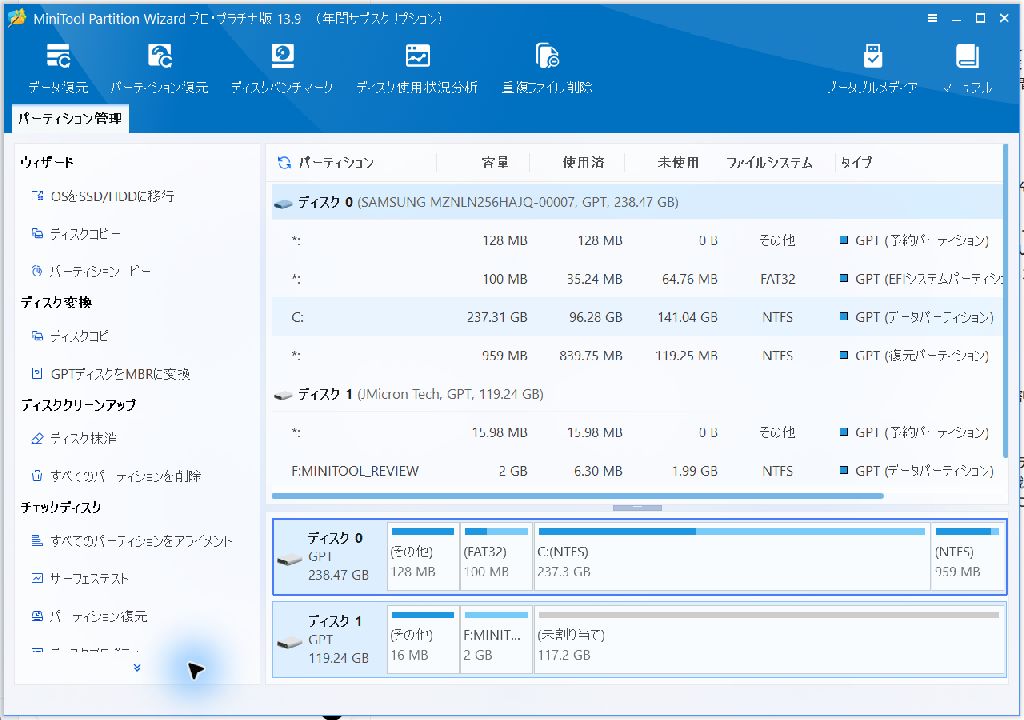Select ディスク 1 JMicron Tech header row

coord(637,395)
